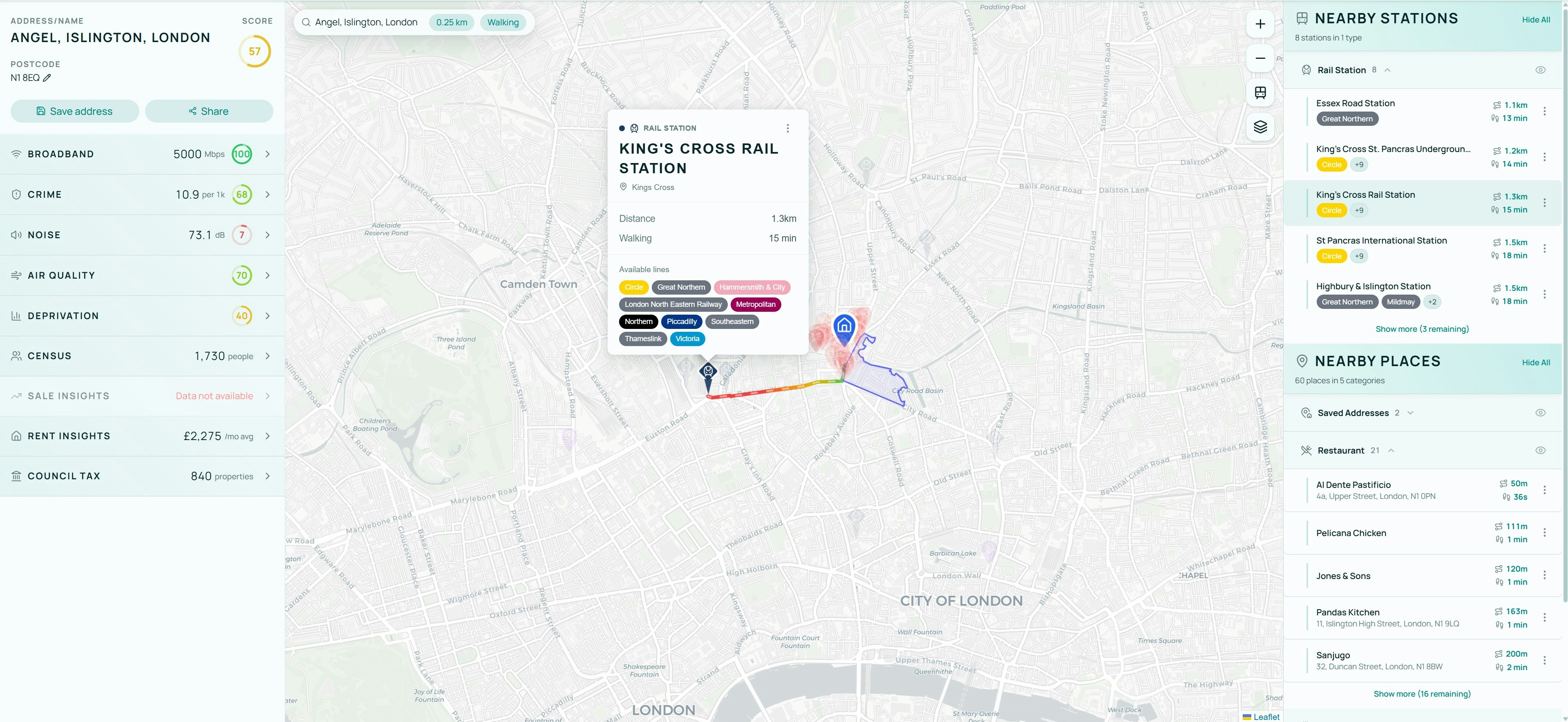Show more stations (3 remaining)
1568x722 pixels.
pos(1422,329)
